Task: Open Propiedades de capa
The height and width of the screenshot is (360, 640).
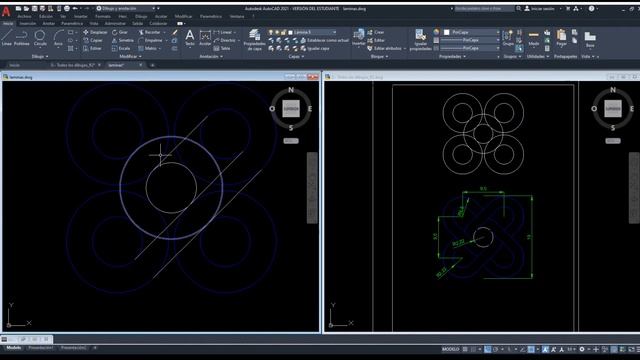Action: [254, 40]
